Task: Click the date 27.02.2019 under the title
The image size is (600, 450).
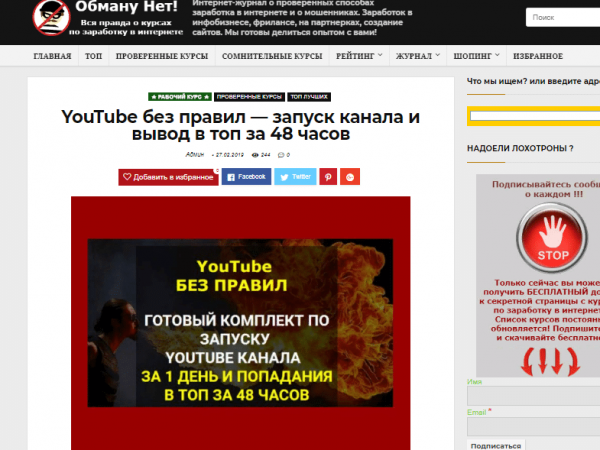Action: click(230, 155)
